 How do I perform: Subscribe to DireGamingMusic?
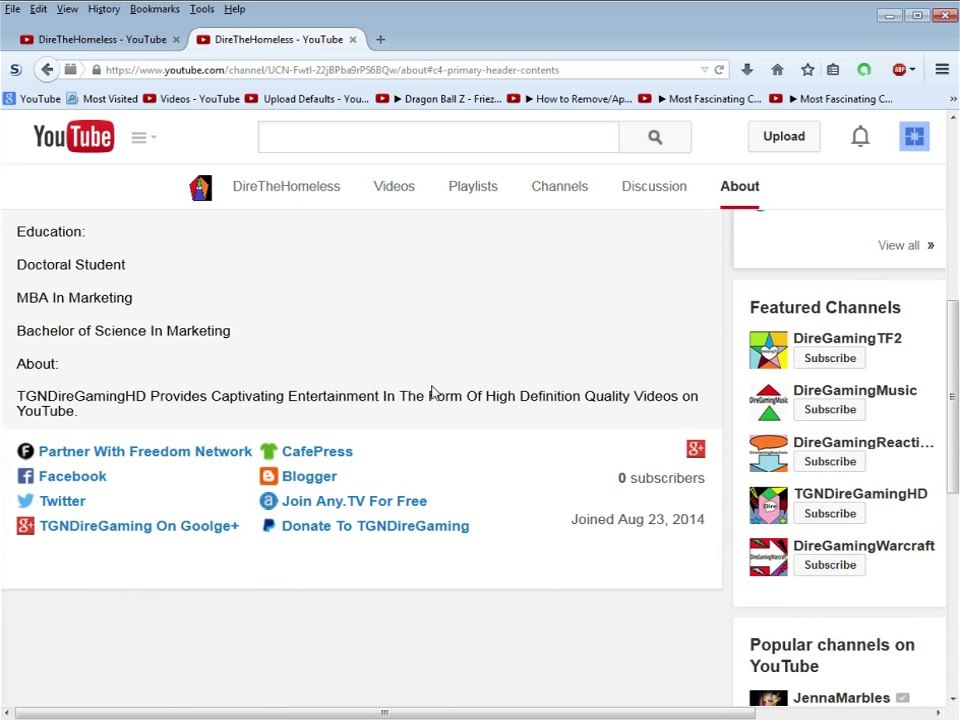tap(830, 410)
